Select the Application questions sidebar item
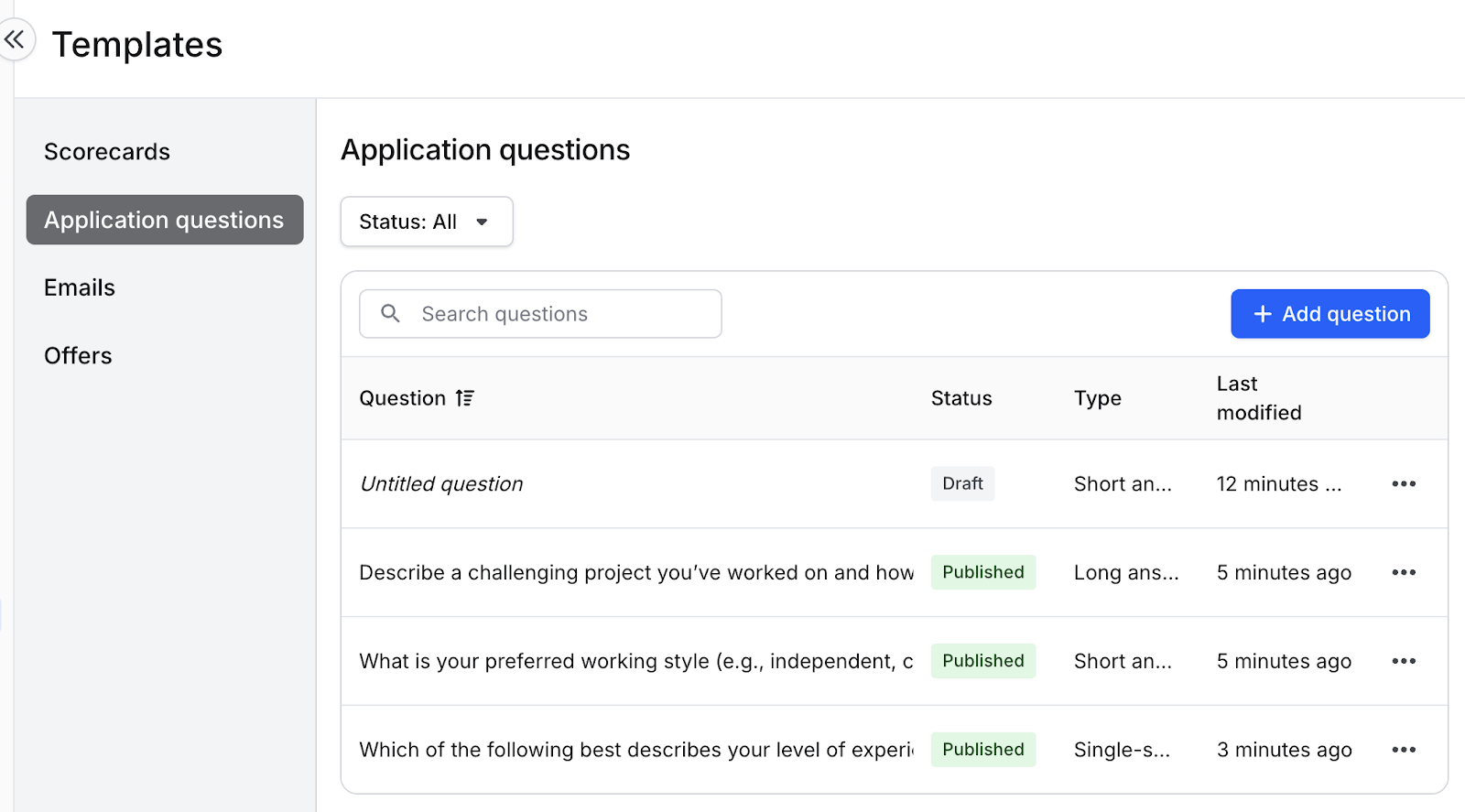This screenshot has height=812, width=1465. [x=164, y=220]
